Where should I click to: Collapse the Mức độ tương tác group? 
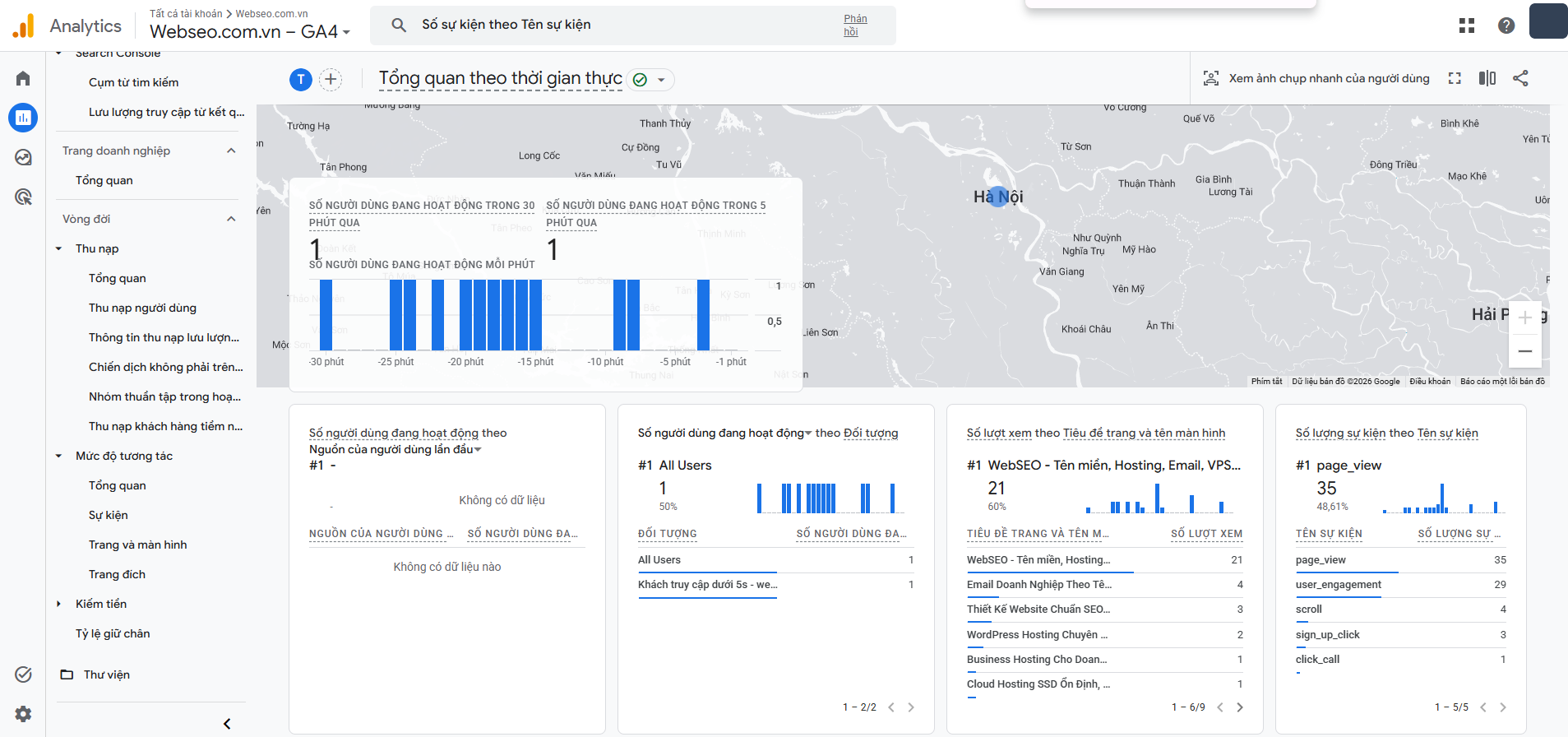coord(58,456)
